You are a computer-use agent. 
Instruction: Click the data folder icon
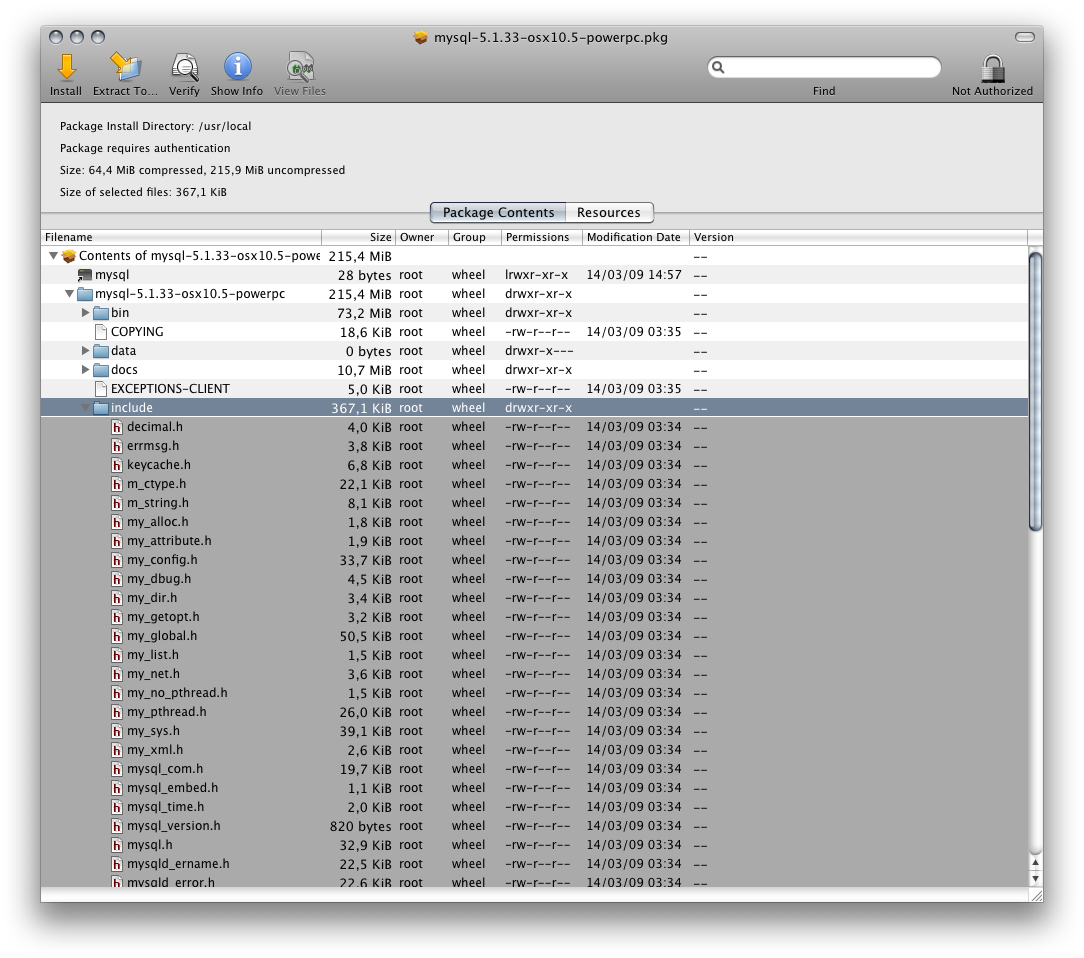[x=101, y=351]
